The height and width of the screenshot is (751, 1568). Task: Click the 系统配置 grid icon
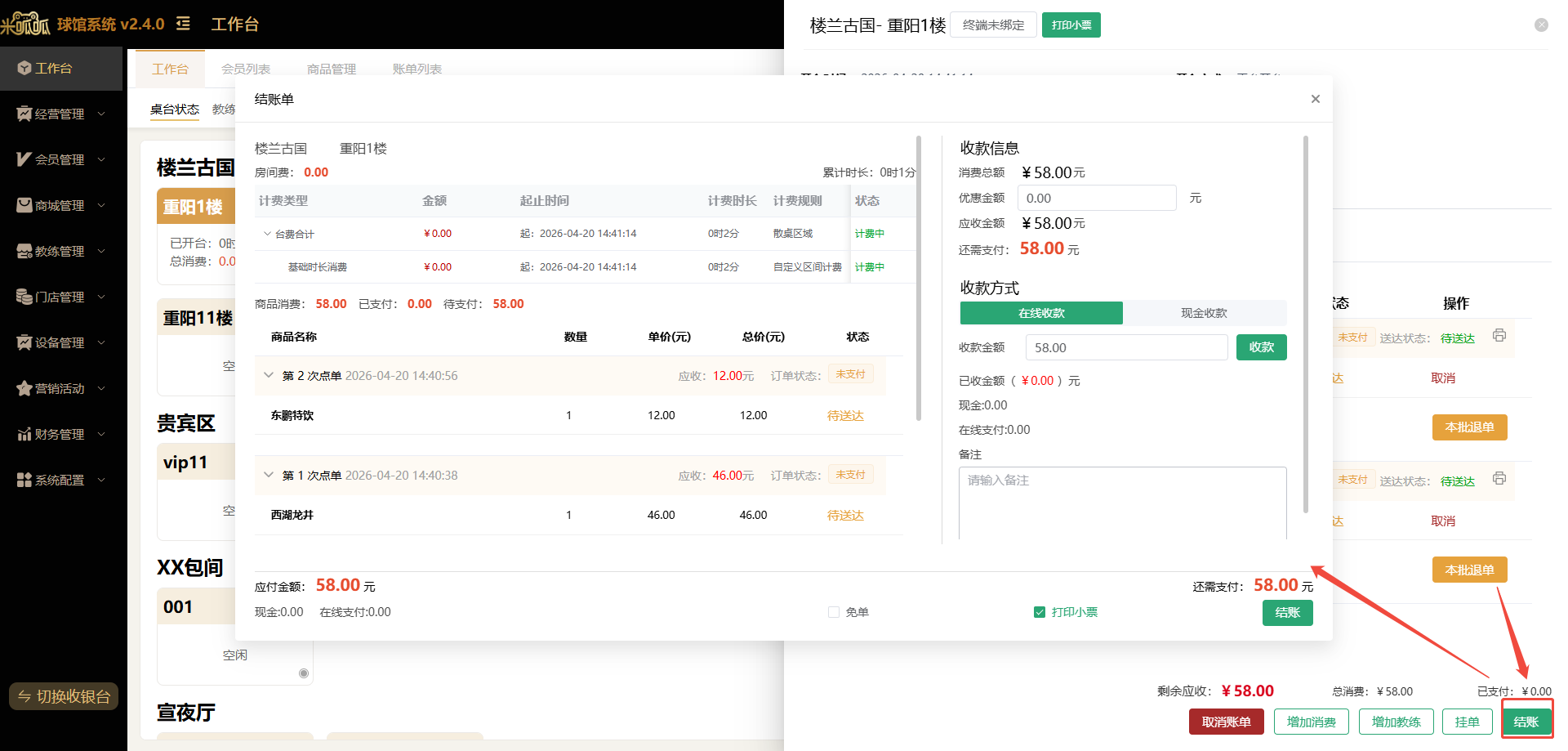(x=24, y=481)
